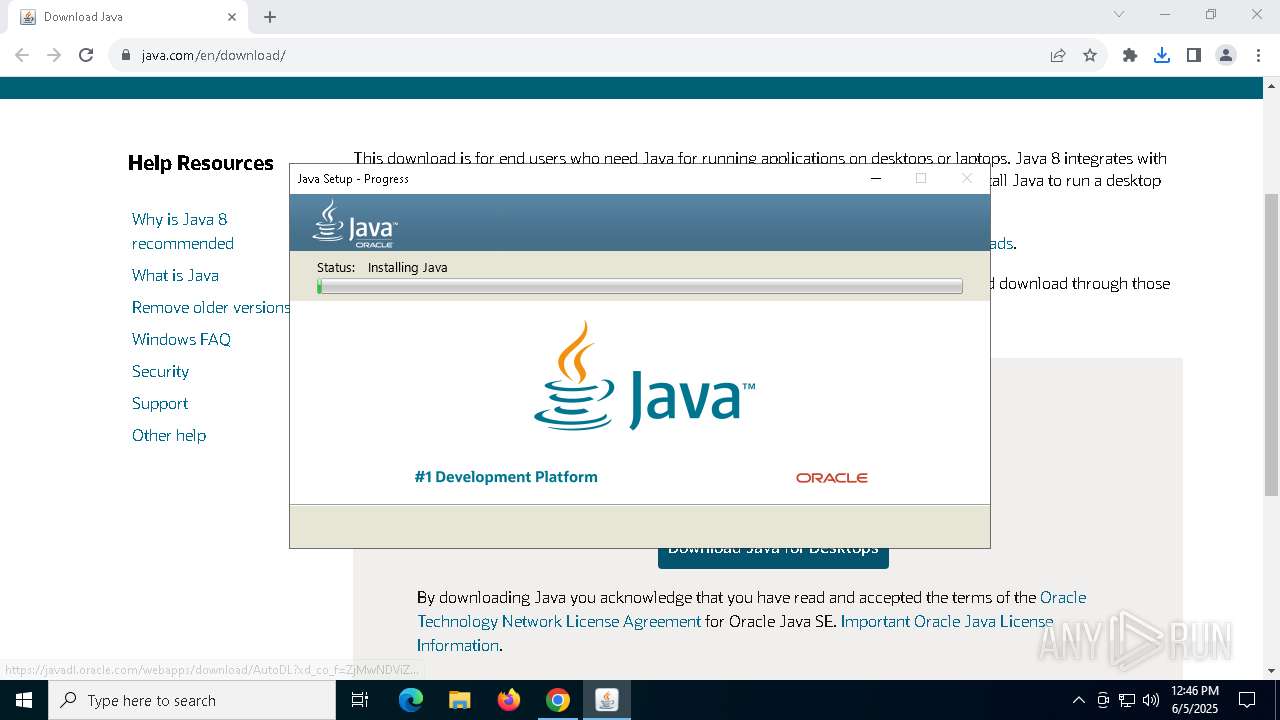This screenshot has width=1280, height=720.
Task: Minimize the Java Setup dialog
Action: (x=876, y=179)
